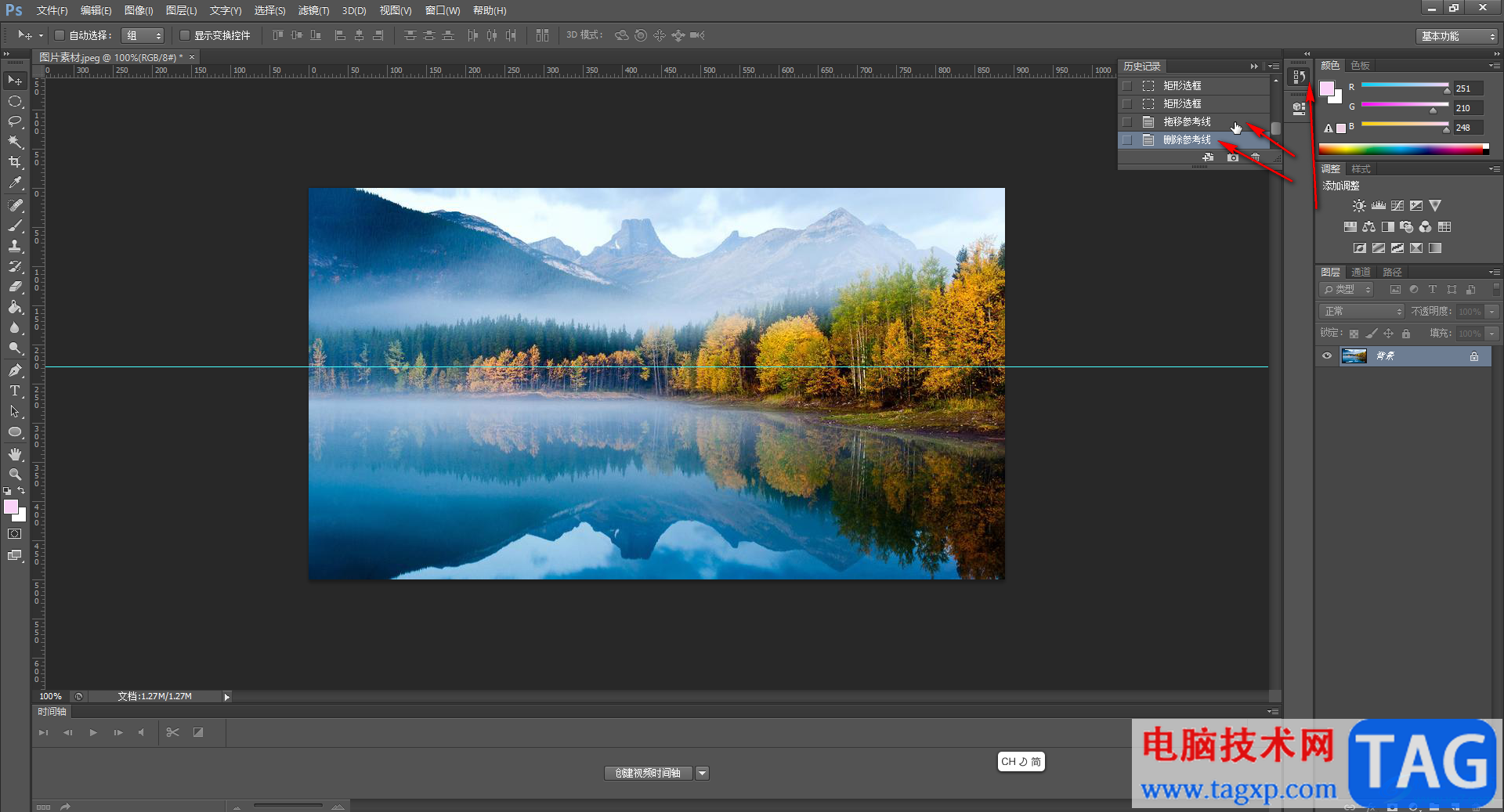Click foreground color swatch in Color panel
Screen dimensions: 1504x812
(1327, 88)
